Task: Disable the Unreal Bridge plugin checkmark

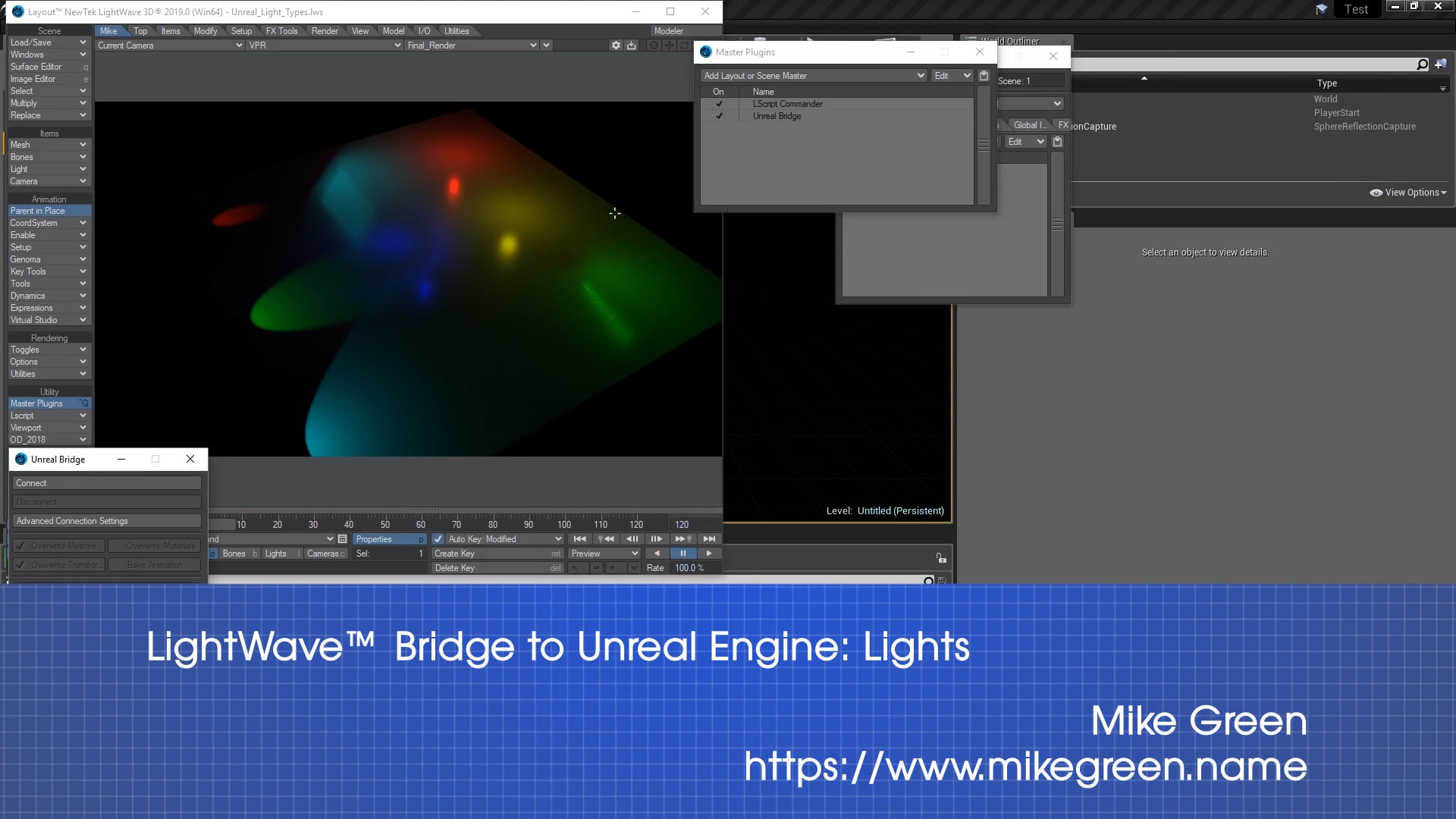Action: coord(719,116)
